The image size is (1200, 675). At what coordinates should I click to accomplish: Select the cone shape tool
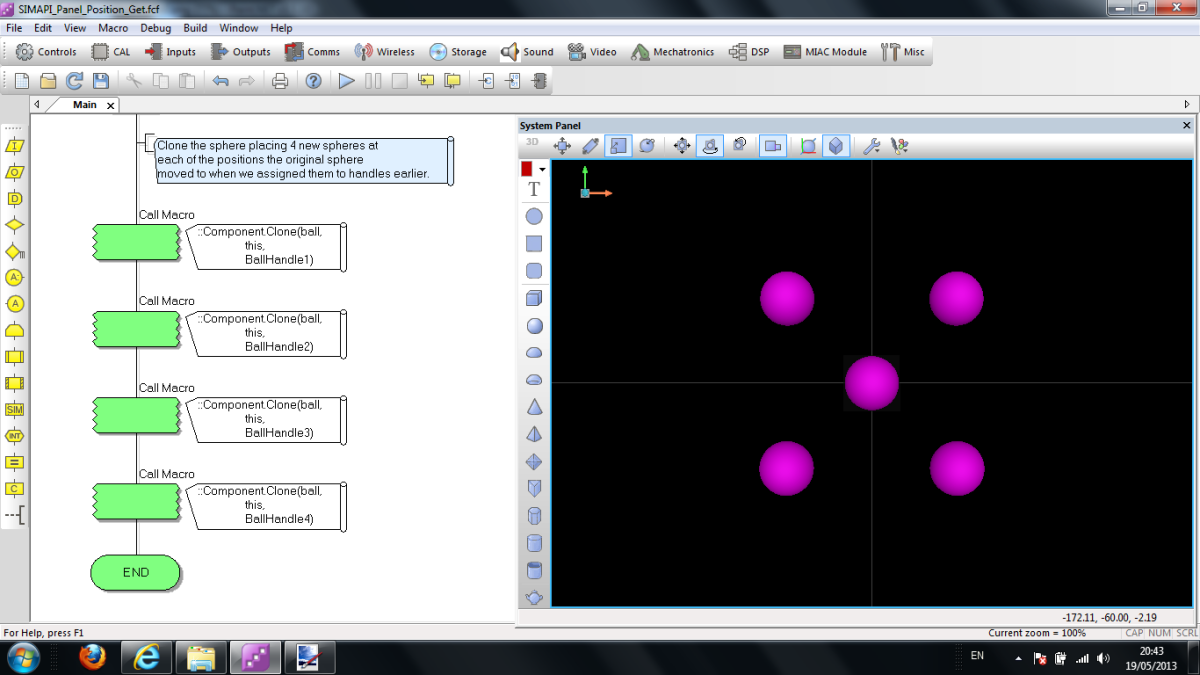tap(534, 406)
